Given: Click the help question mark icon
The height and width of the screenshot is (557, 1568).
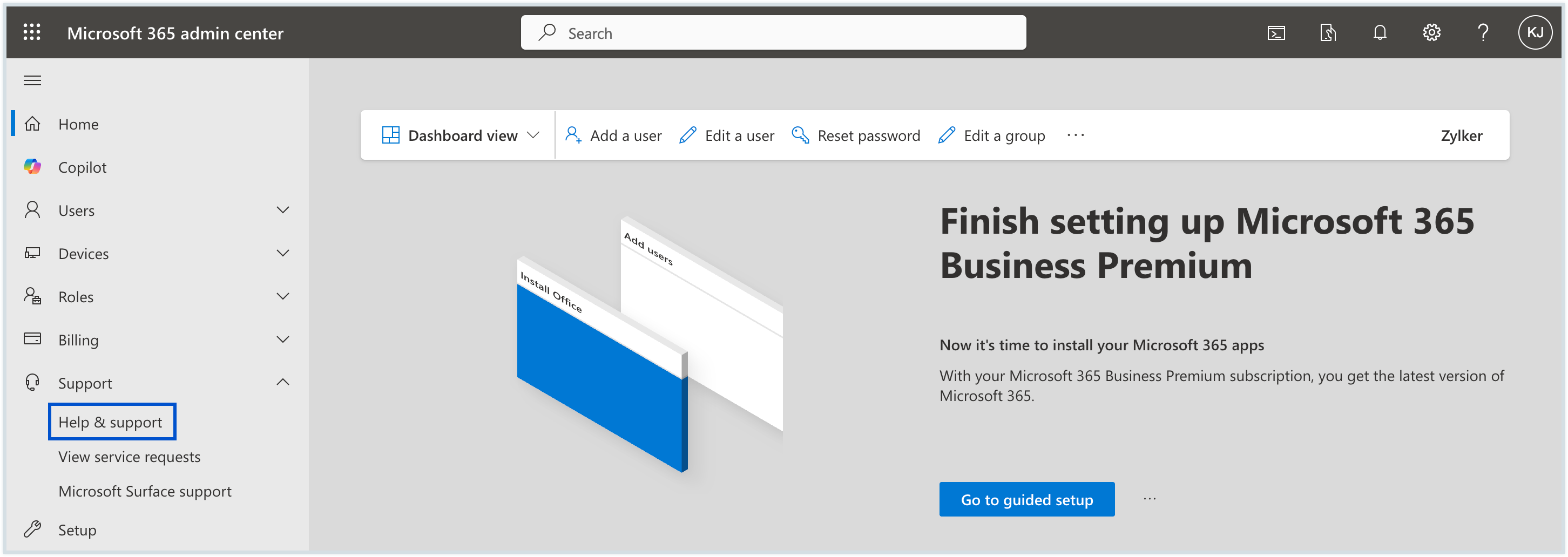Looking at the screenshot, I should 1483,32.
